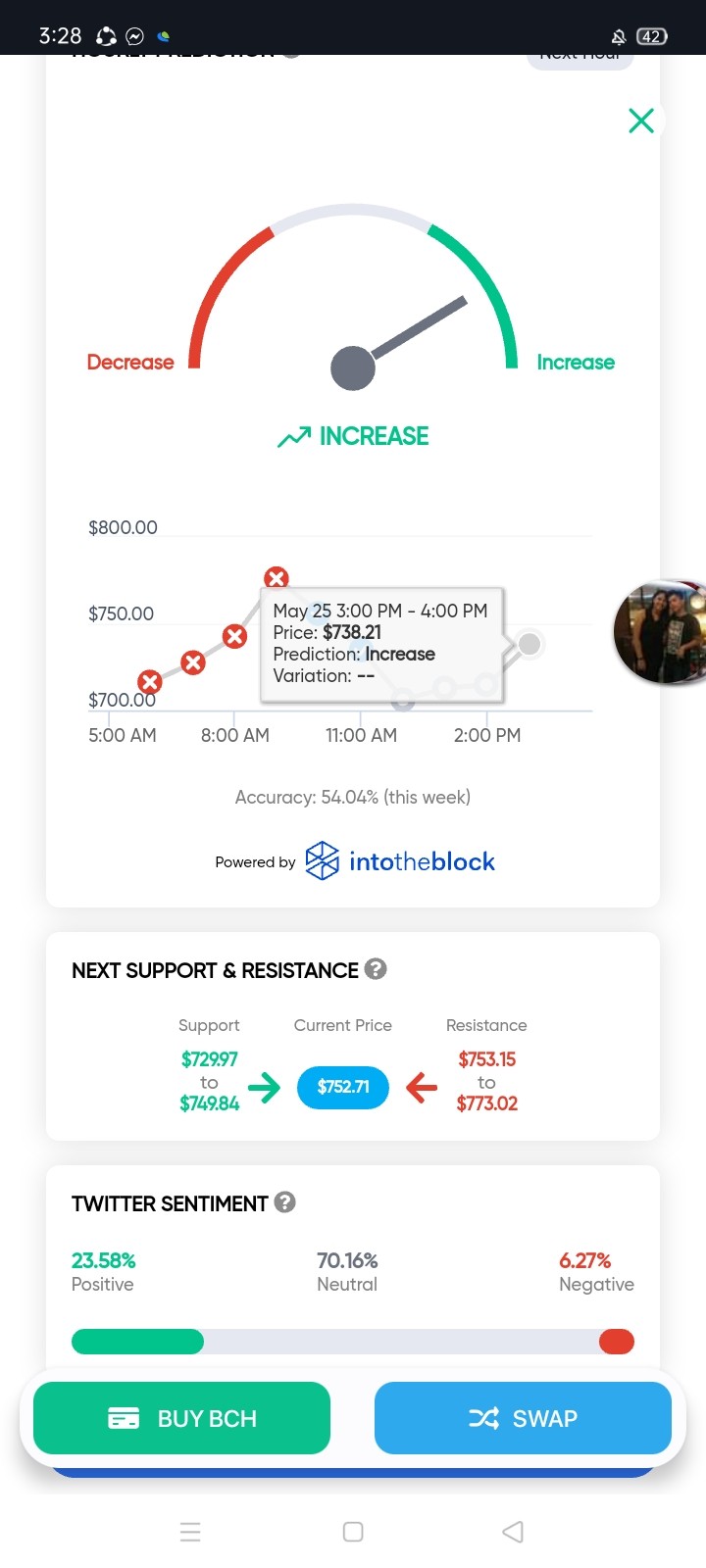706x1568 pixels.
Task: Tap the green support arrow icon
Action: 264,1087
